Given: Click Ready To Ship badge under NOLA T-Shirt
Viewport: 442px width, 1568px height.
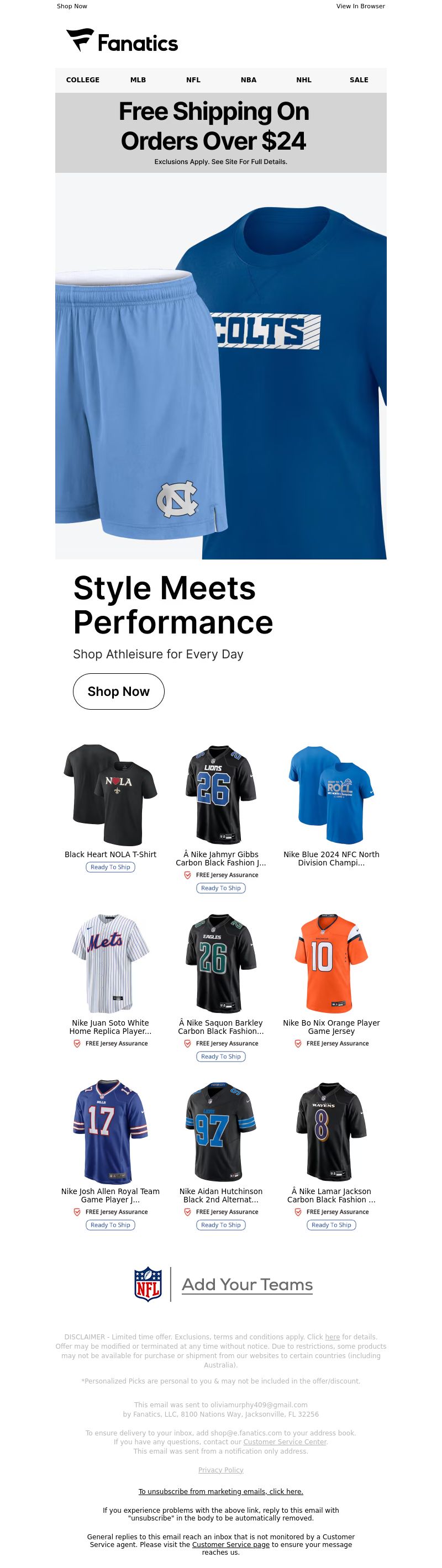Looking at the screenshot, I should pyautogui.click(x=110, y=867).
